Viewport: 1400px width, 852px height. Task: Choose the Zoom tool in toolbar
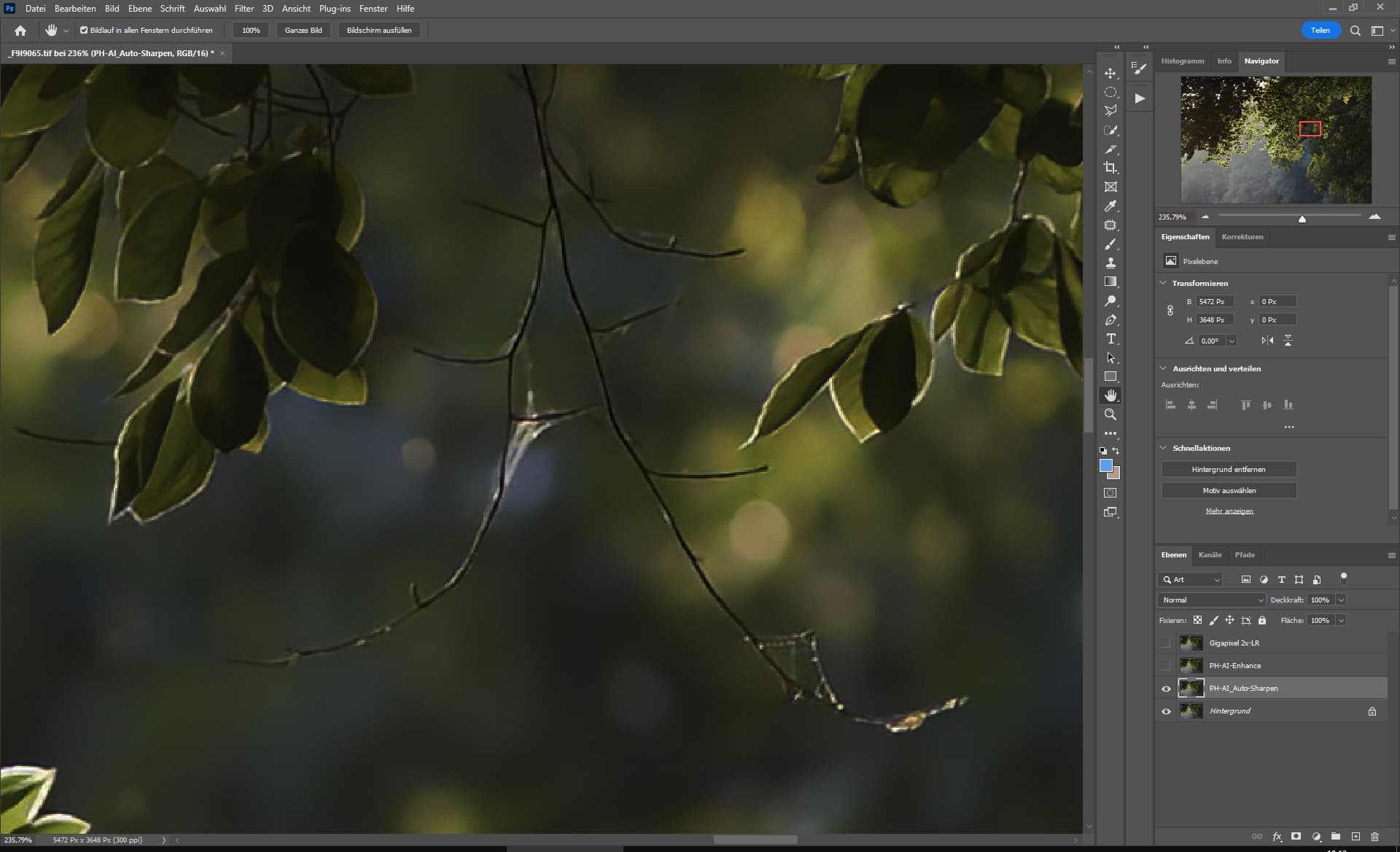click(x=1110, y=414)
